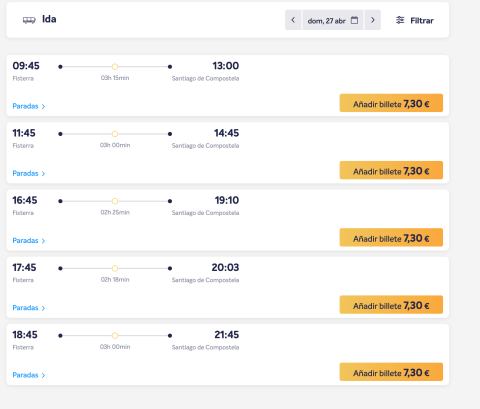Viewport: 480px width, 409px height.
Task: Expand Paradas for the 18:45 departure
Action: tap(29, 375)
